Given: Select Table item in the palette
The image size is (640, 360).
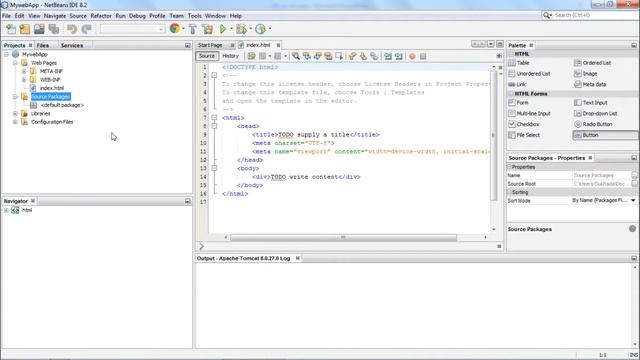Looking at the screenshot, I should point(519,63).
